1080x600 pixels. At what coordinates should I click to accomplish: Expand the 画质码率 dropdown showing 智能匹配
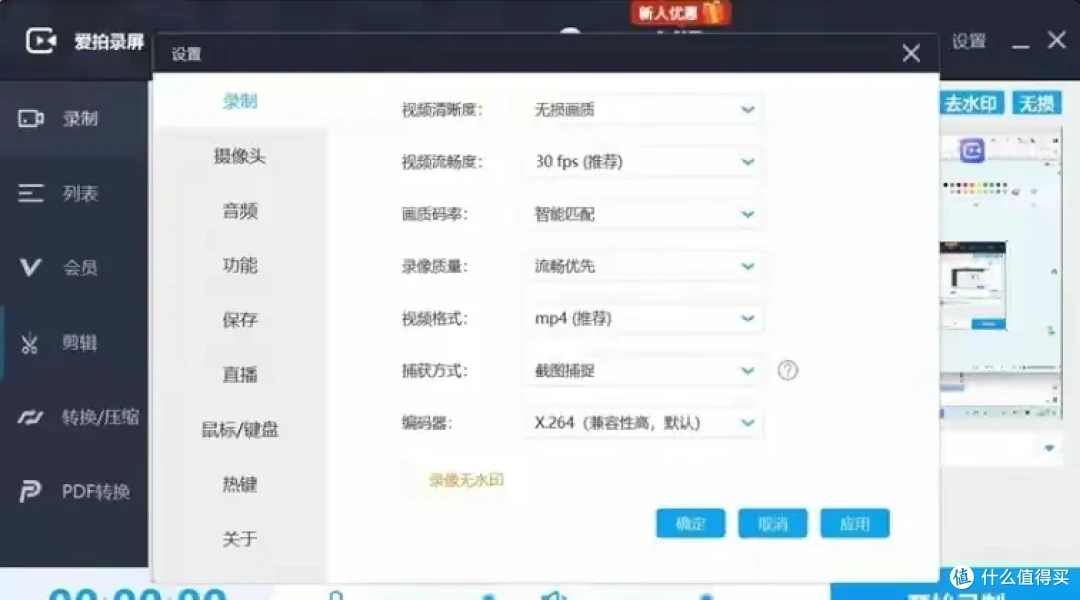tap(643, 214)
